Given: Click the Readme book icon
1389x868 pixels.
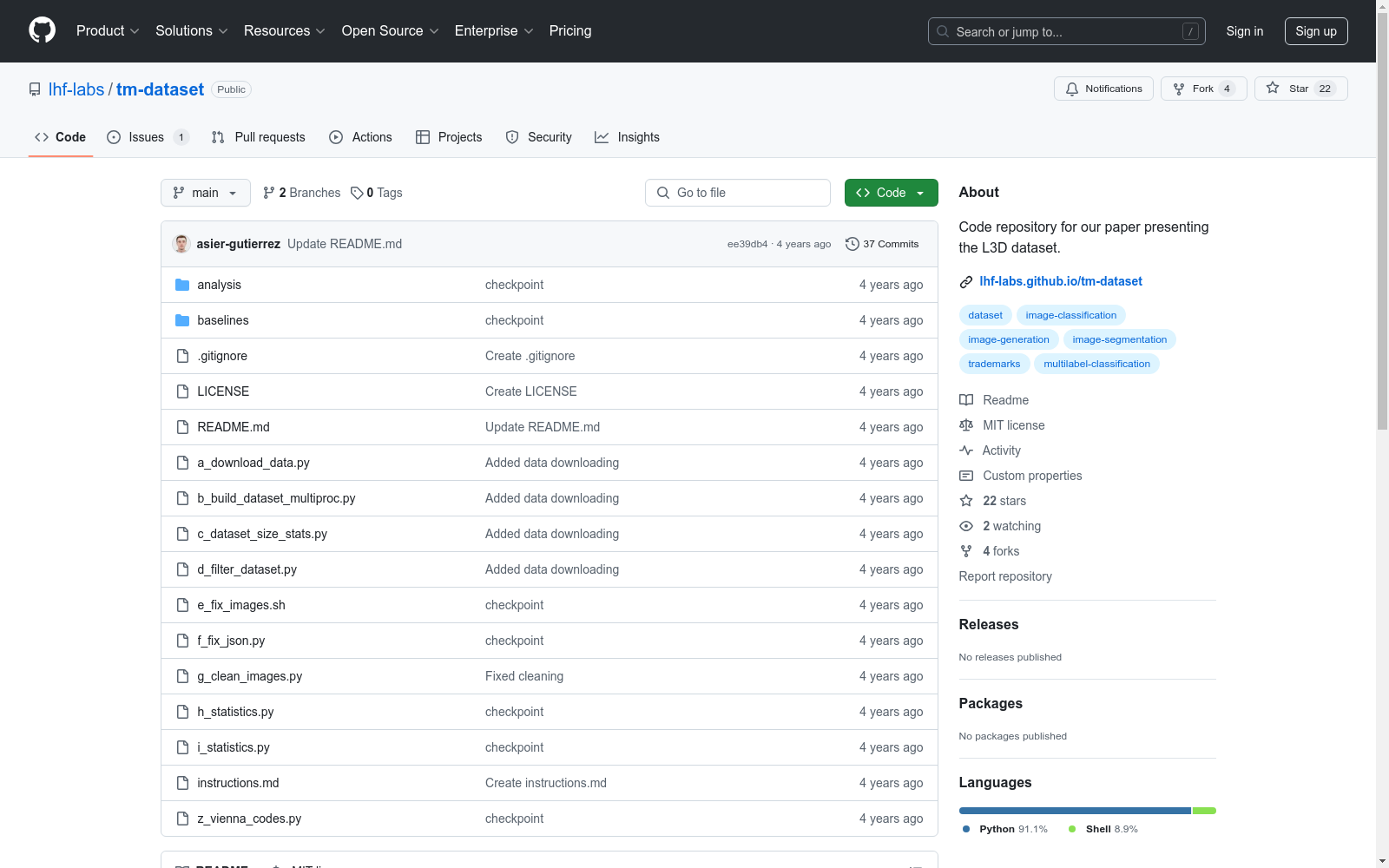Looking at the screenshot, I should 966,400.
